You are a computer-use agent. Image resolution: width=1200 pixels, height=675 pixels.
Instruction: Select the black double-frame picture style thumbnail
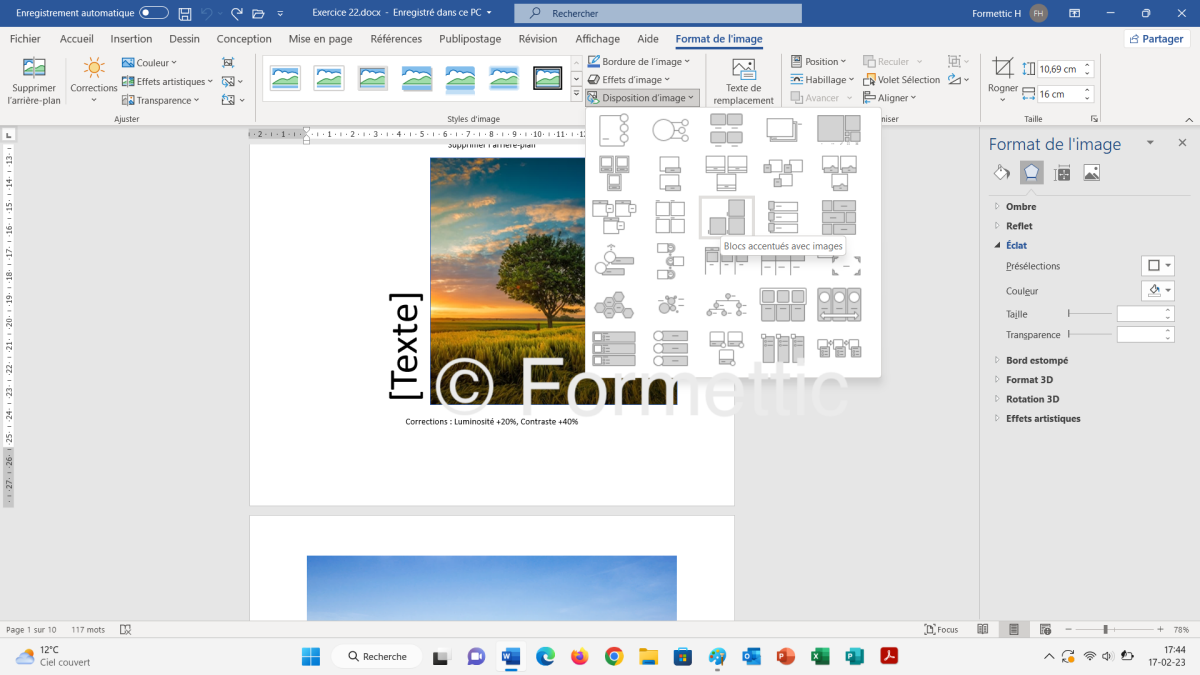[547, 78]
